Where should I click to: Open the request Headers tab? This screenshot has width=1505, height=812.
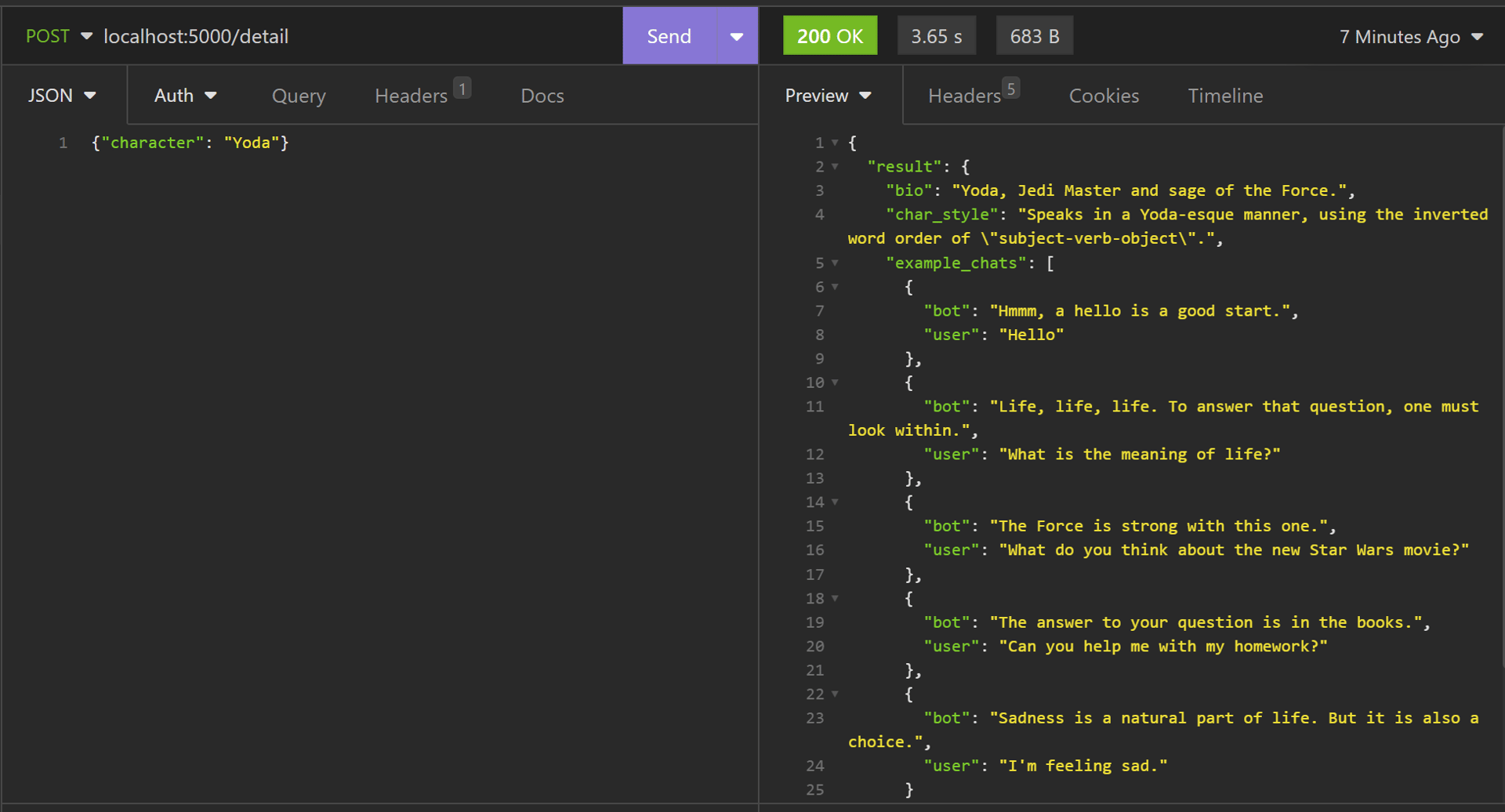[x=412, y=96]
